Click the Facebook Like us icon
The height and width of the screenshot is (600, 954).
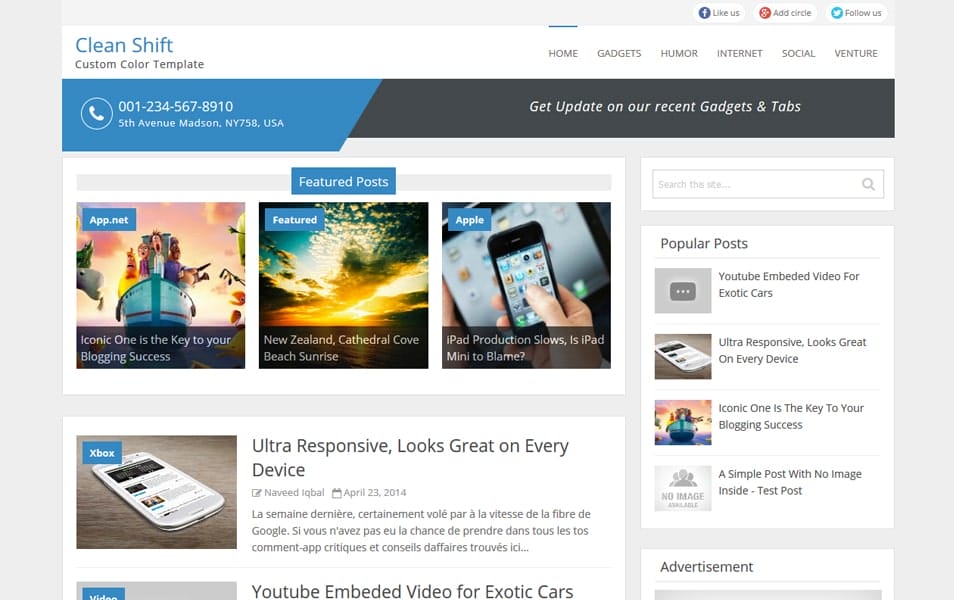point(706,12)
